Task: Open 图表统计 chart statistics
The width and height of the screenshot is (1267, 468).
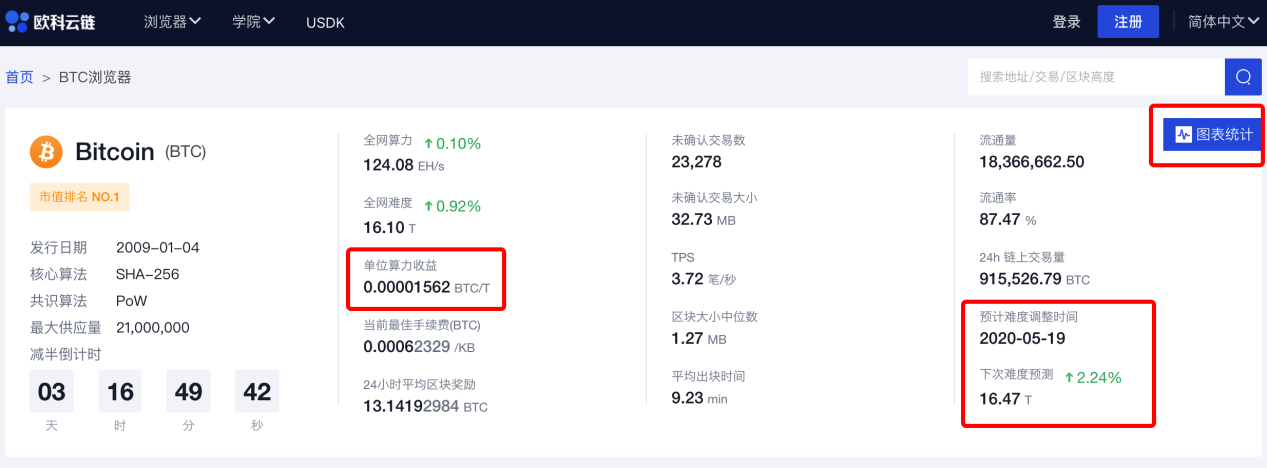Action: pyautogui.click(x=1214, y=134)
